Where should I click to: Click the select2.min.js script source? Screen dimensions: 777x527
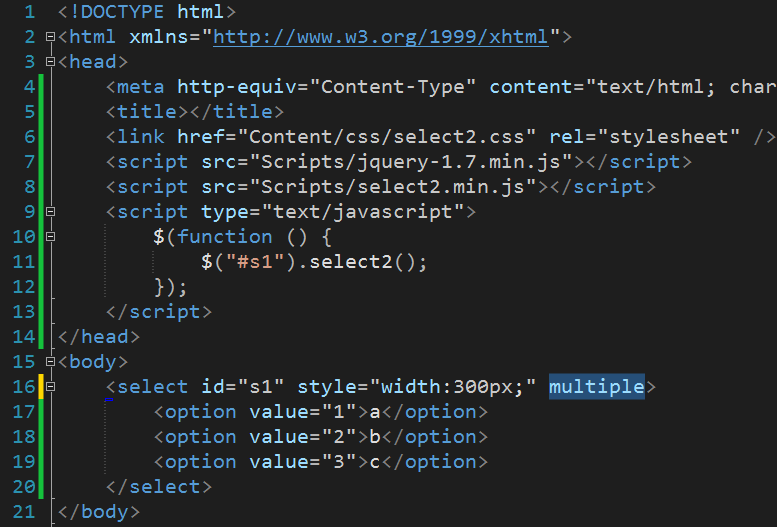point(393,187)
